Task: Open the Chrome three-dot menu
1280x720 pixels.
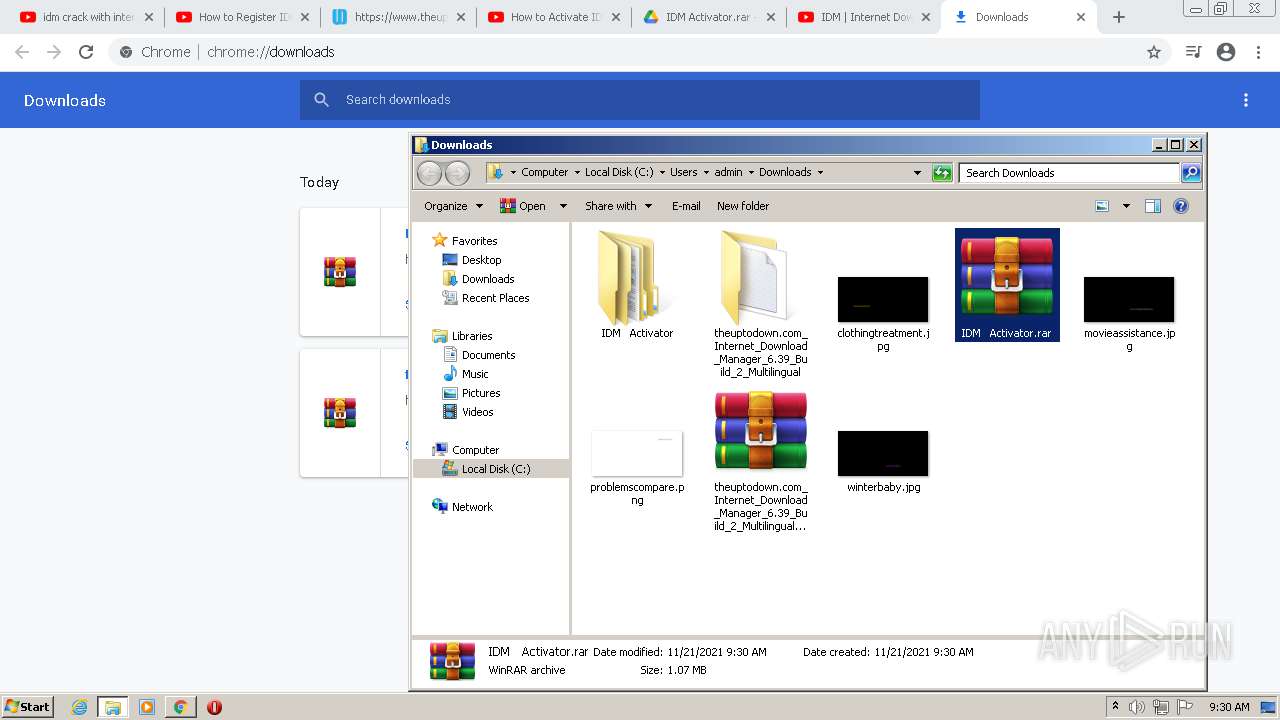Action: coord(1259,52)
